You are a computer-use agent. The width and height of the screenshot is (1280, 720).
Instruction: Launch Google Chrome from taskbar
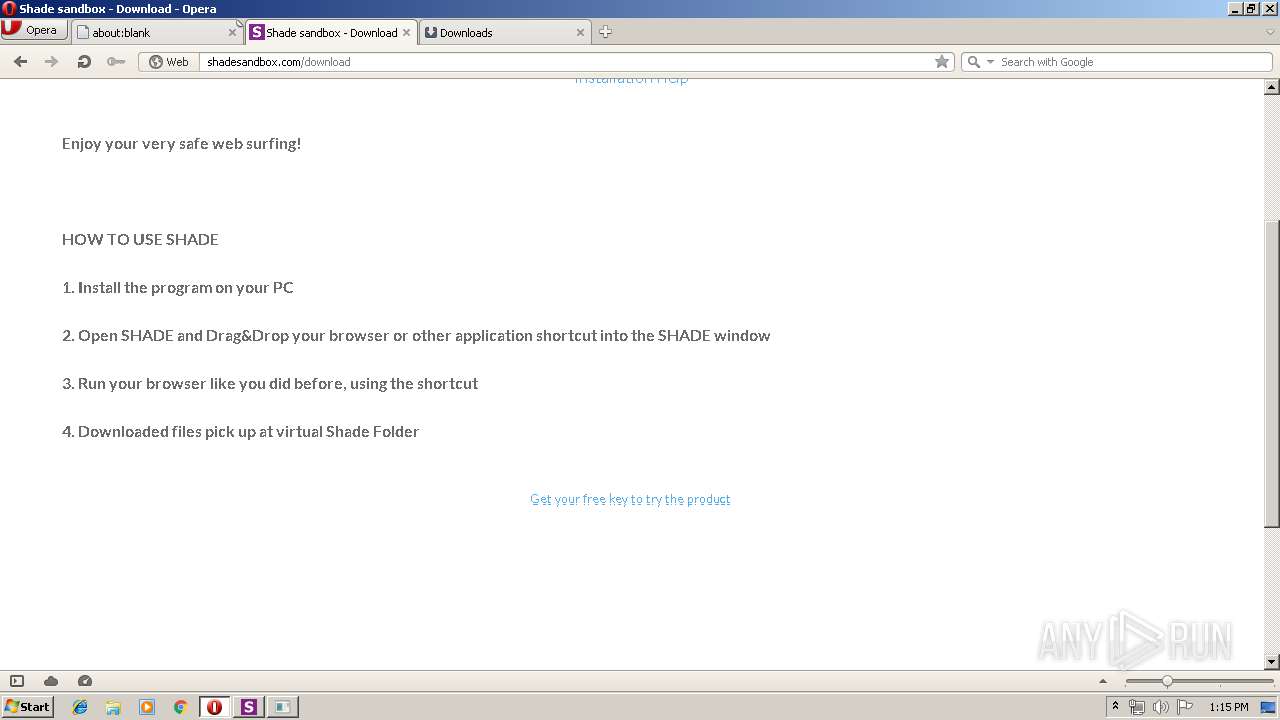coord(181,707)
